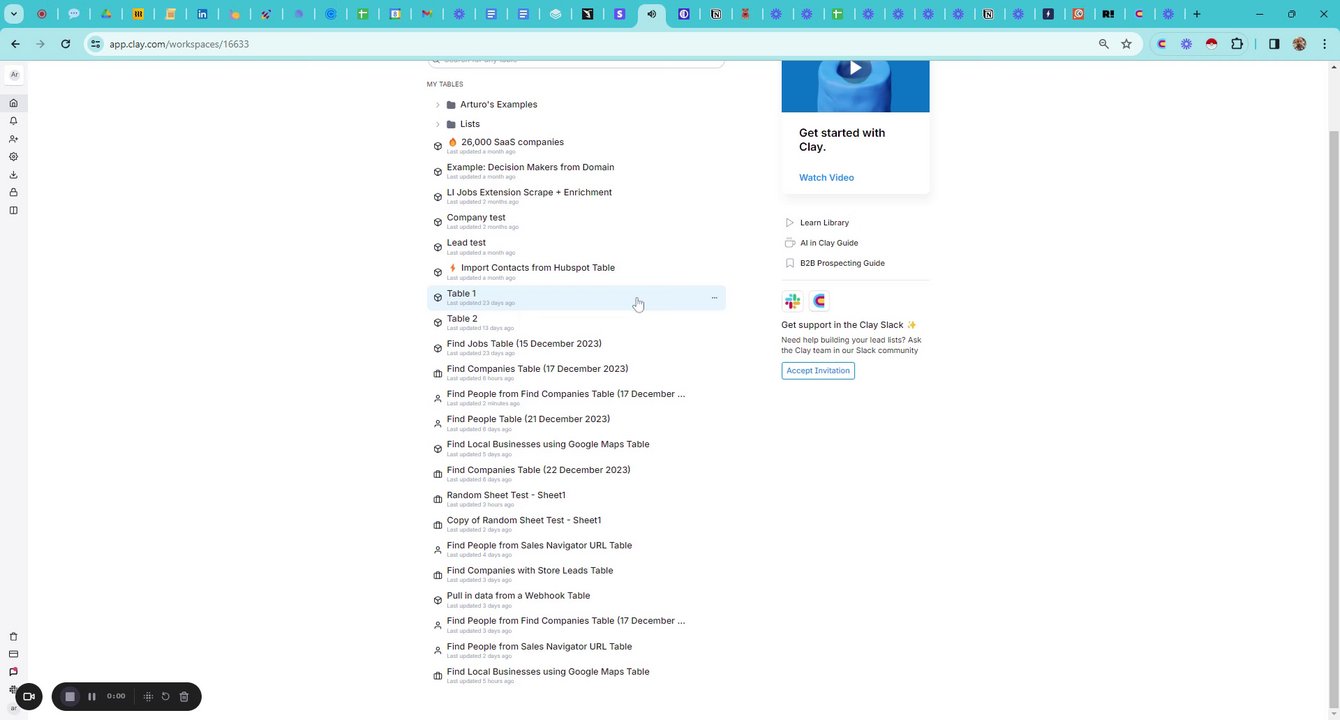Open the Chrome extensions puzzle icon
The height and width of the screenshot is (720, 1340).
tap(1237, 44)
